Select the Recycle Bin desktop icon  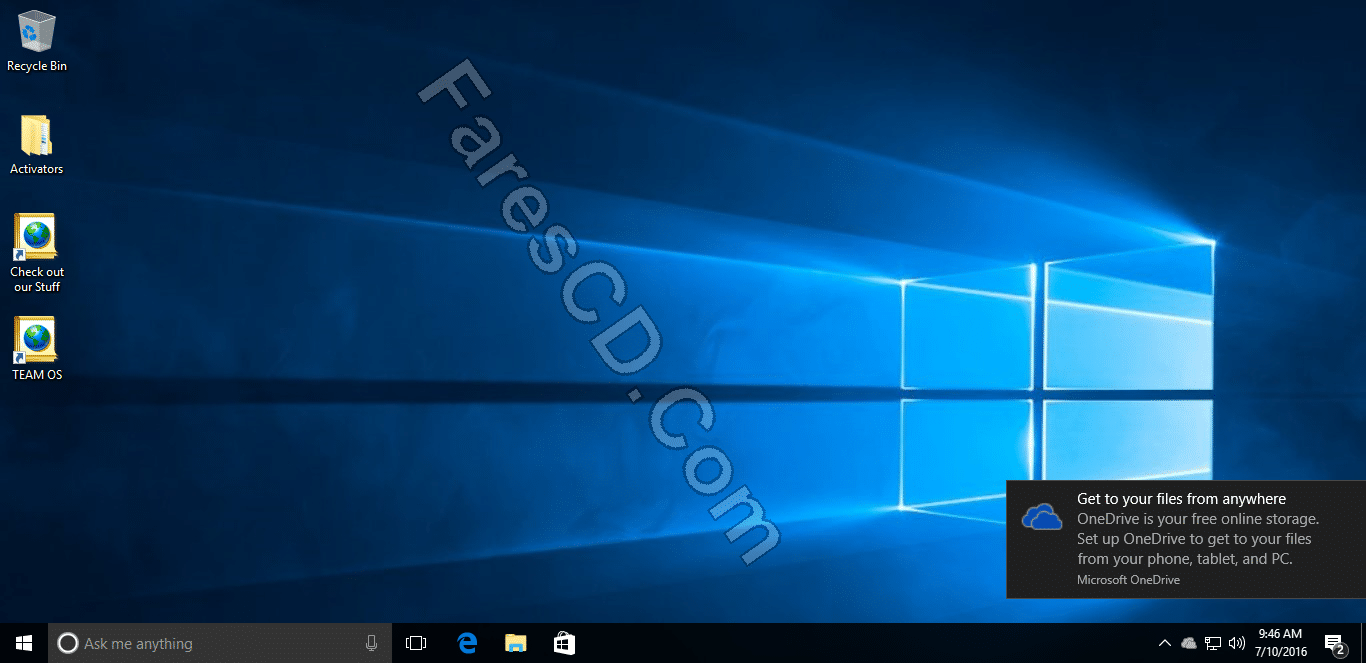click(x=37, y=41)
